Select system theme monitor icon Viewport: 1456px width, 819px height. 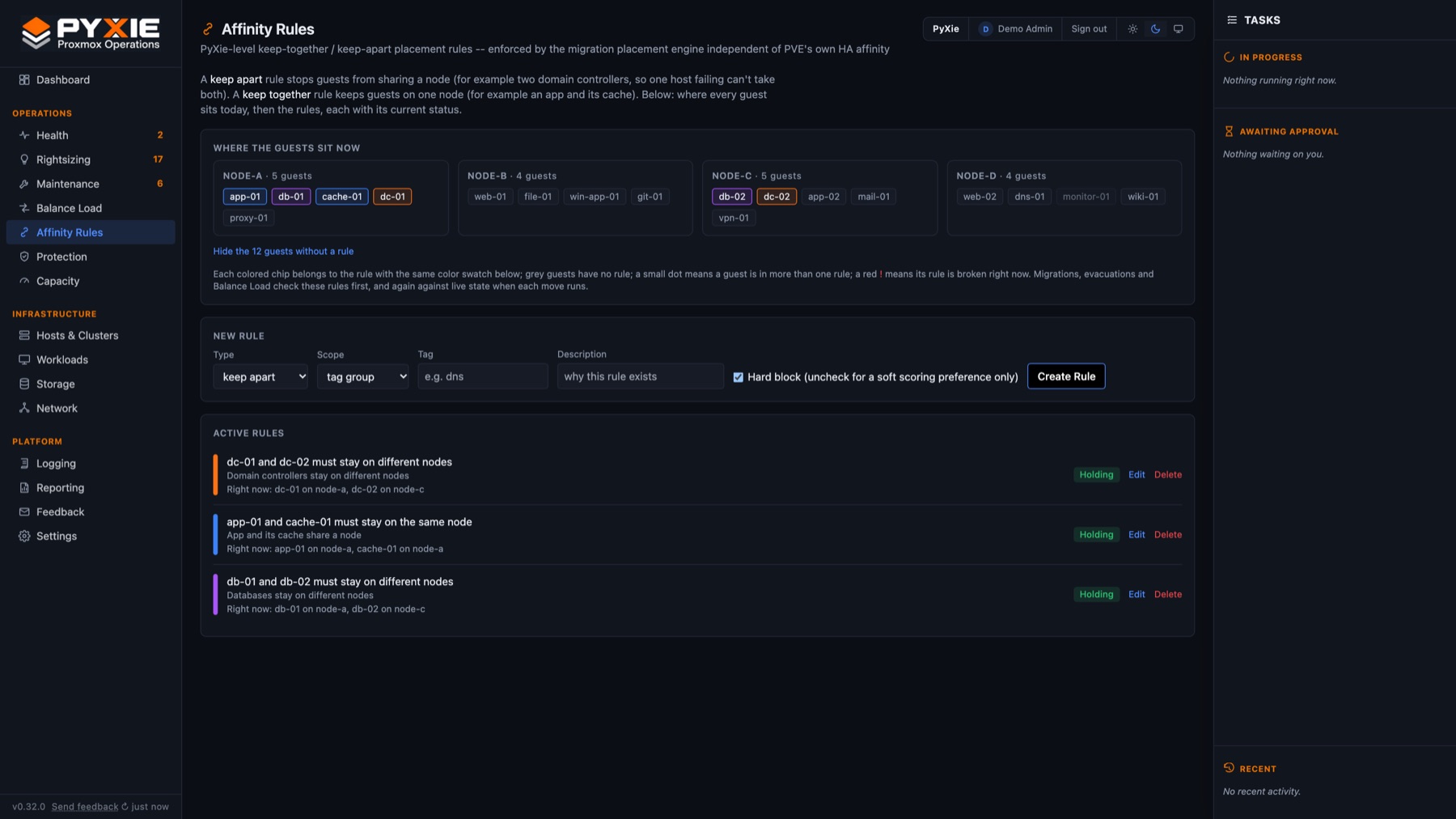(1178, 29)
